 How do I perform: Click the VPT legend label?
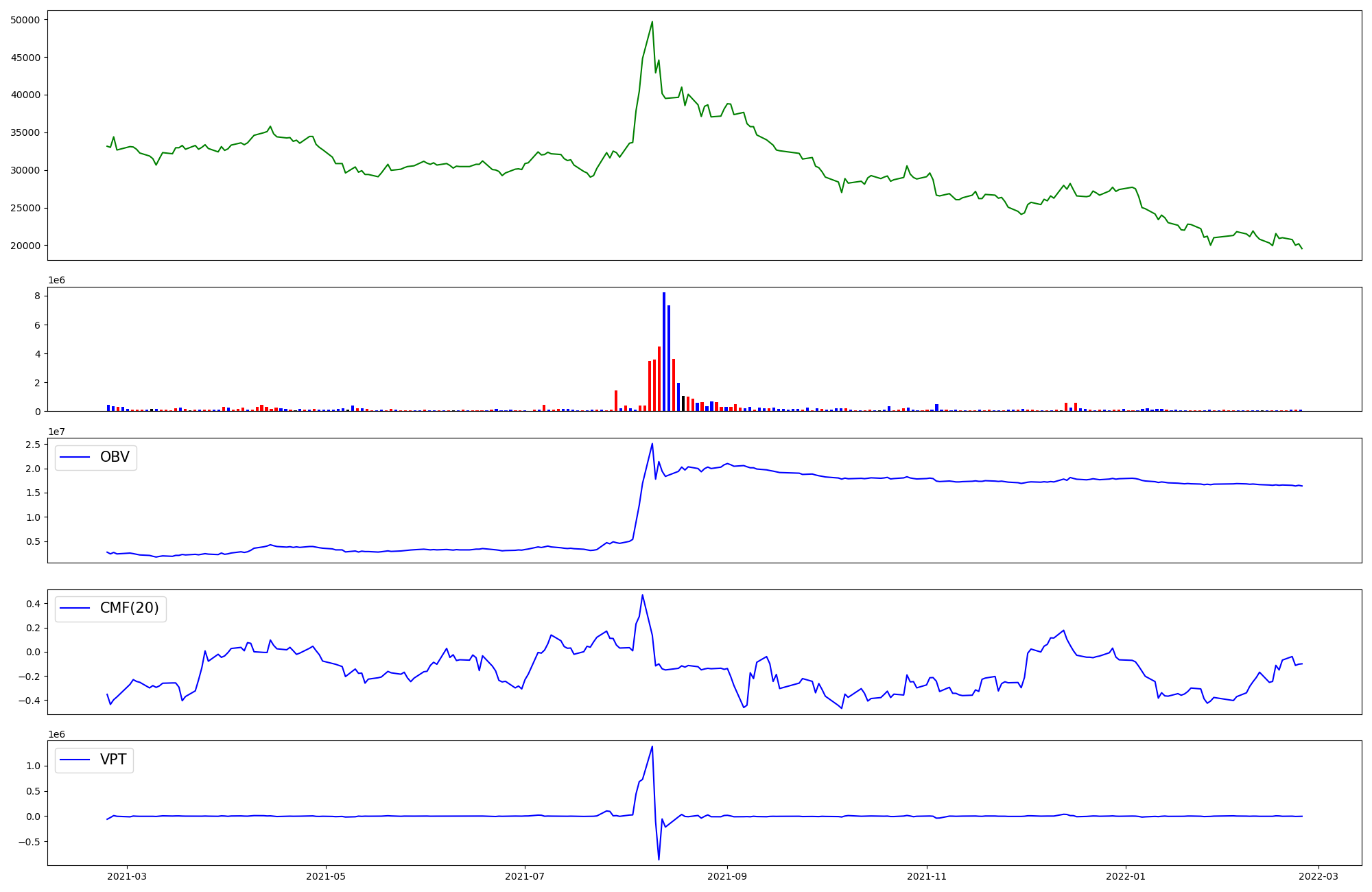pyautogui.click(x=113, y=760)
